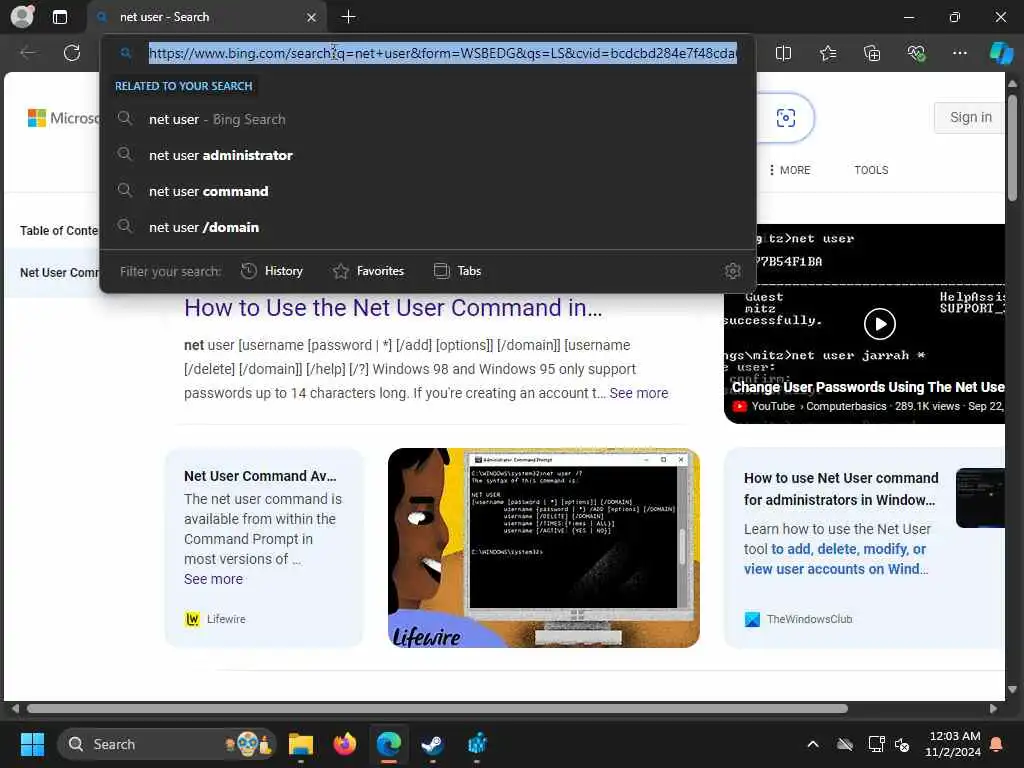1024x768 pixels.
Task: Open the blue cubes app on taskbar
Action: coord(477,744)
